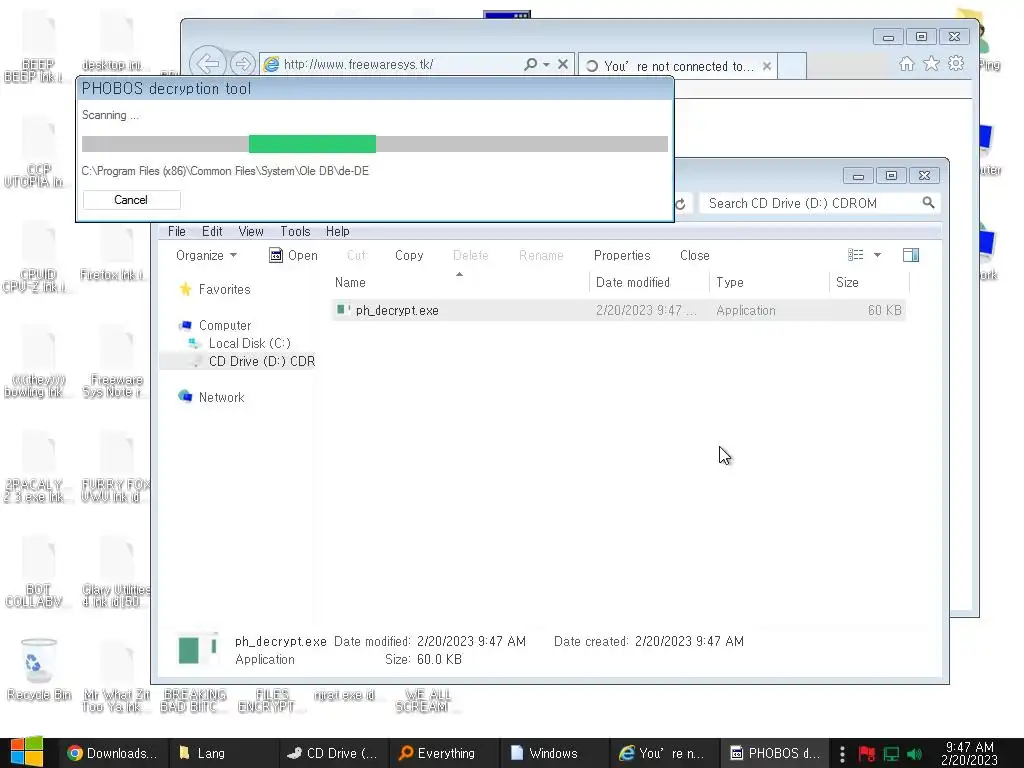Switch to PHOBOS taskbar item
This screenshot has width=1024, height=768.
pyautogui.click(x=775, y=753)
